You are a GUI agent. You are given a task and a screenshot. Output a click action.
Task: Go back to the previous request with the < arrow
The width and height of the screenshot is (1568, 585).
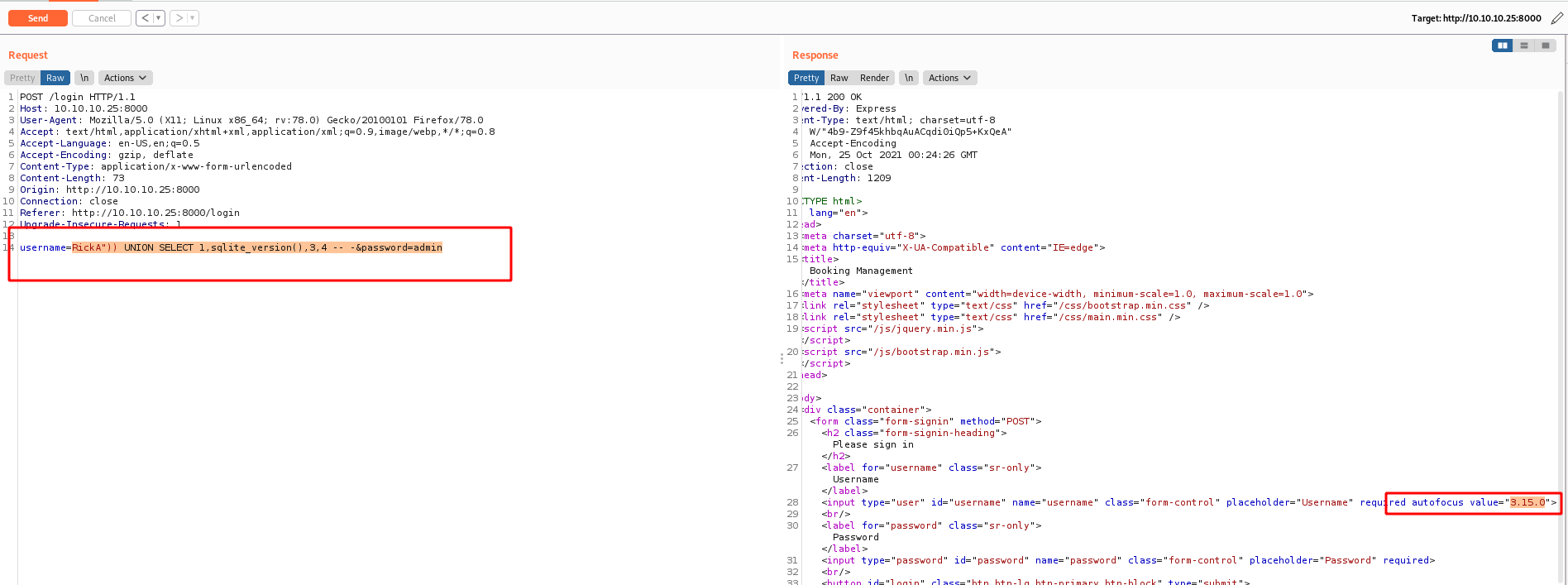click(145, 18)
